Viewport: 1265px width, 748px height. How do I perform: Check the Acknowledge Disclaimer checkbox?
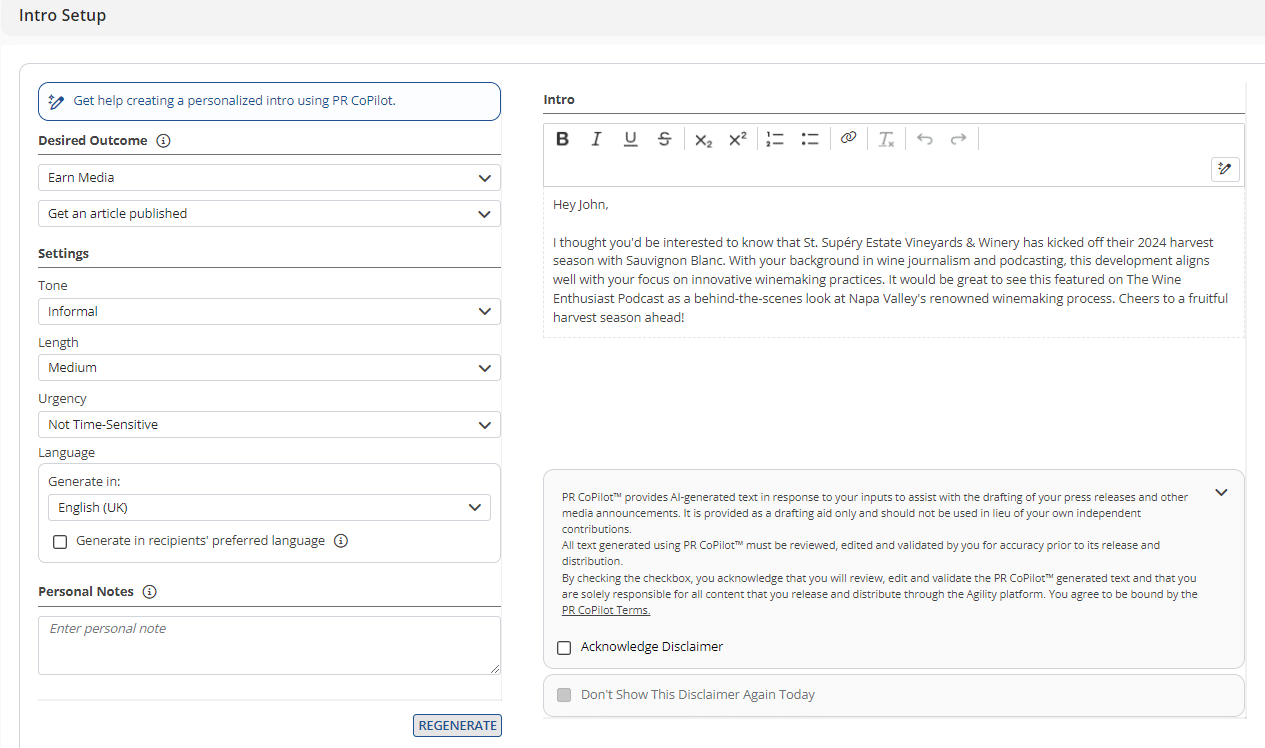(x=564, y=647)
